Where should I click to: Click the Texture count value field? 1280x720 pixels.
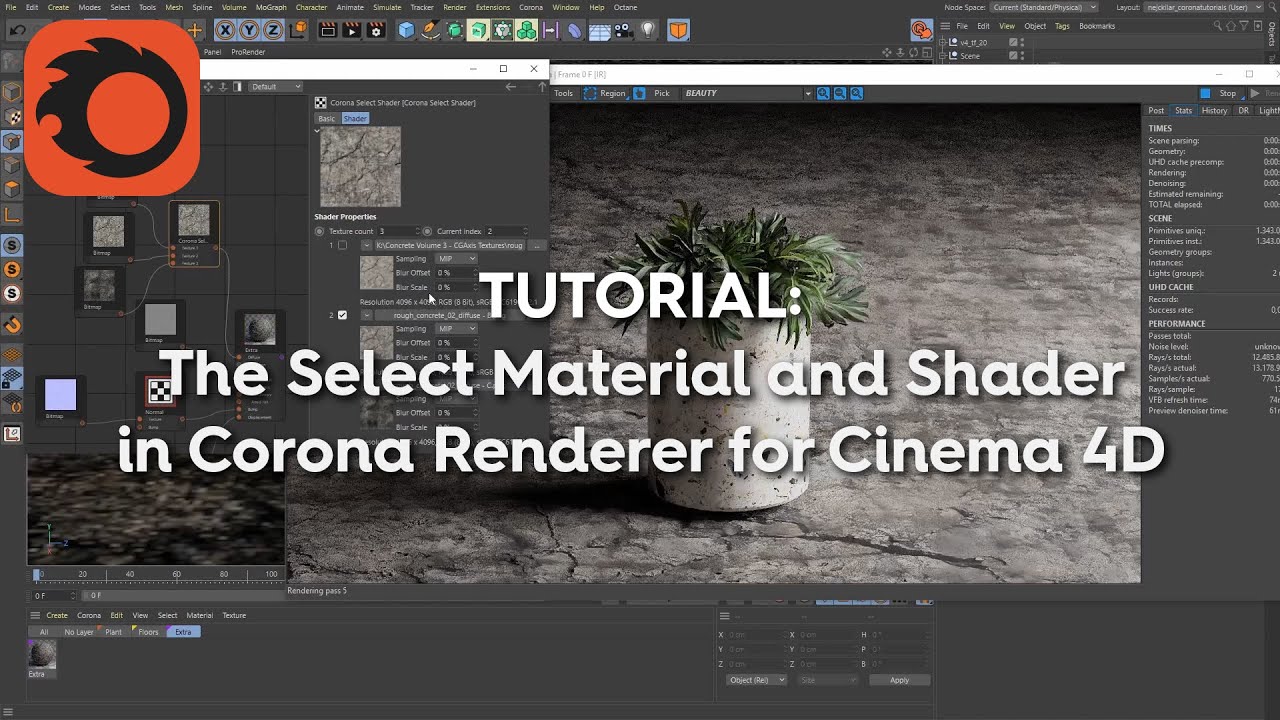(x=398, y=231)
